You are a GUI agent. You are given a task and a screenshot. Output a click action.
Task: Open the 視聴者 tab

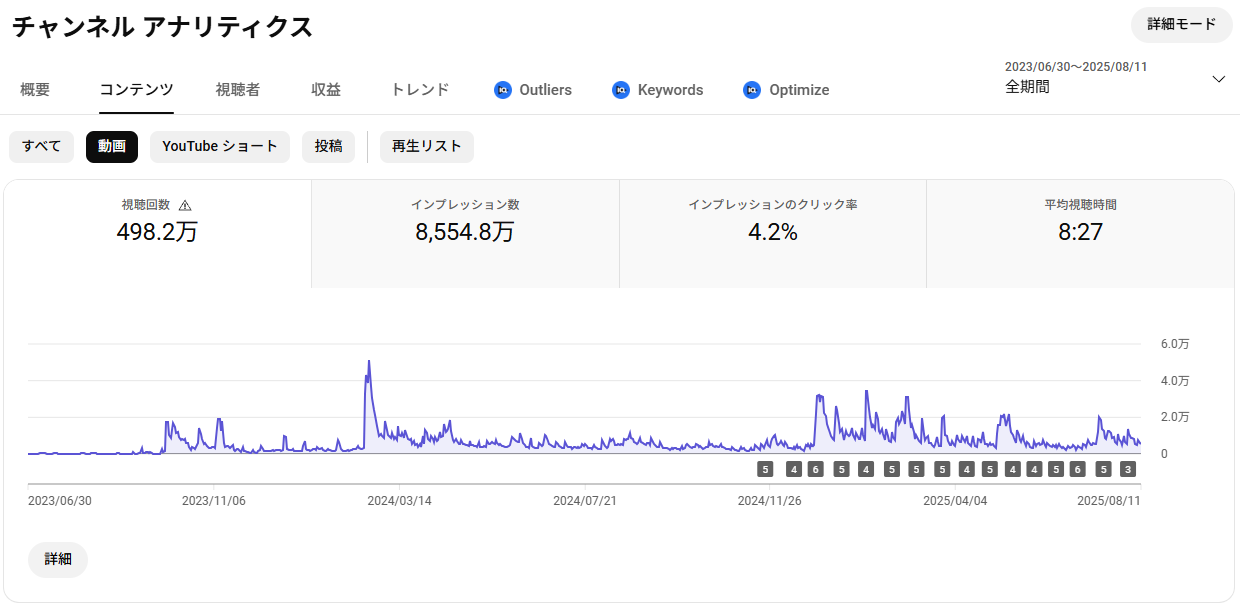(238, 90)
